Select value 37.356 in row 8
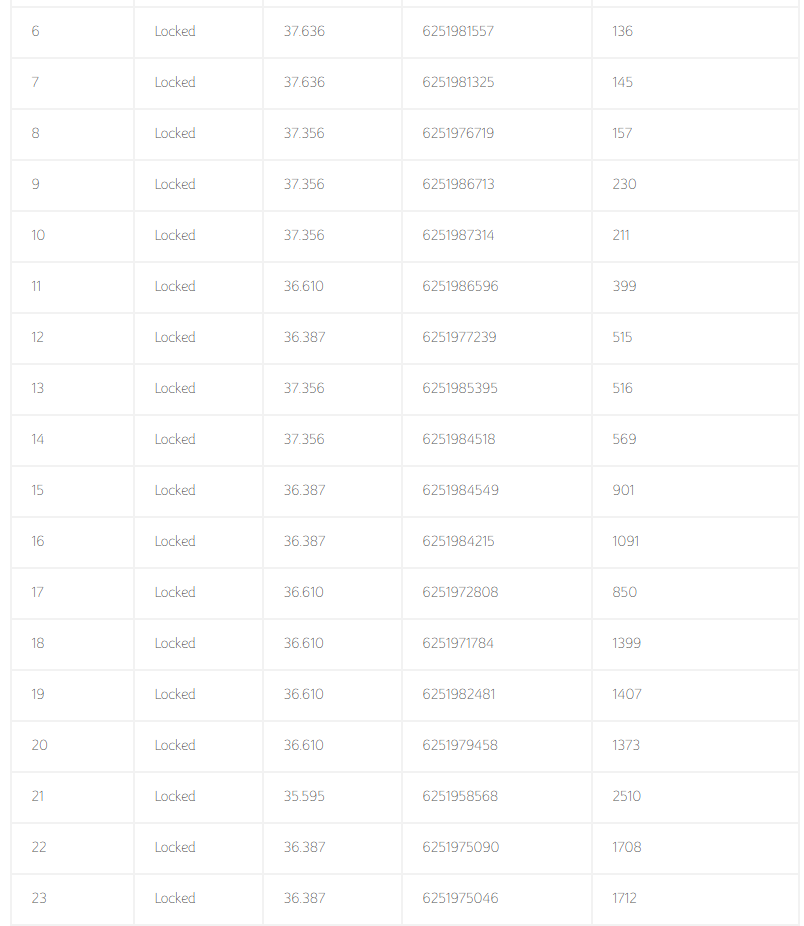Viewport: 804px width, 926px height. [304, 133]
